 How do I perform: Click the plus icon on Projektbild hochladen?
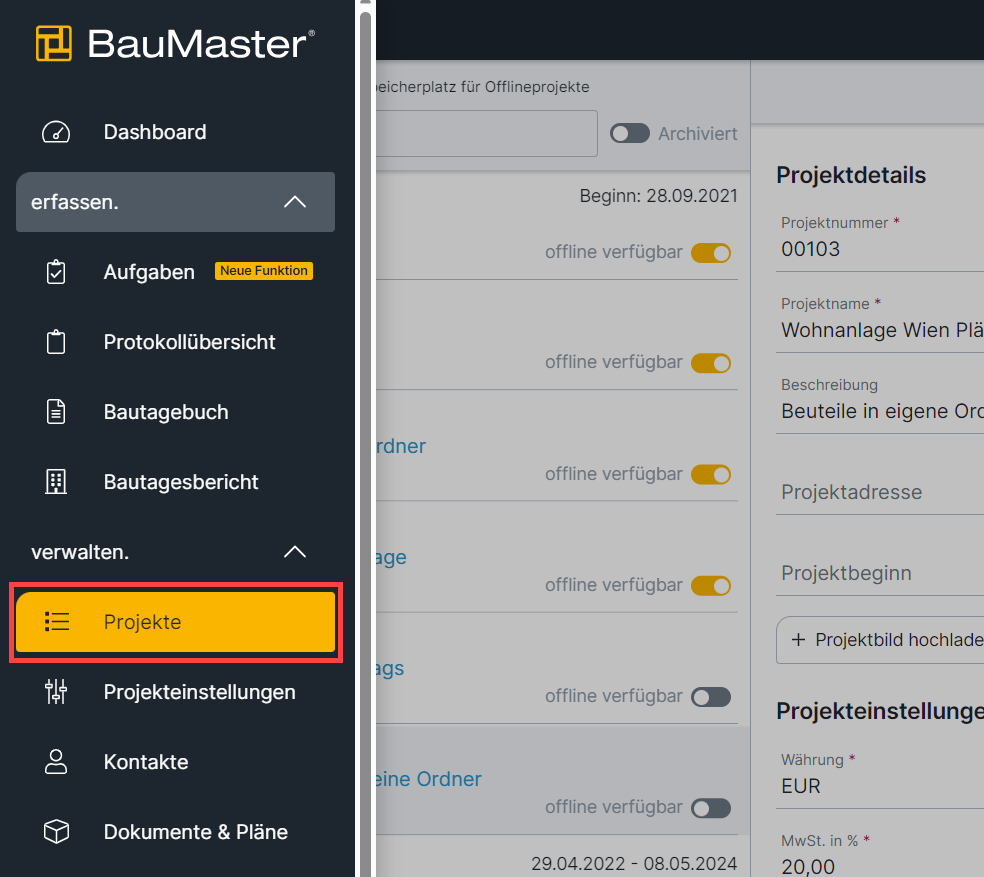click(x=798, y=640)
